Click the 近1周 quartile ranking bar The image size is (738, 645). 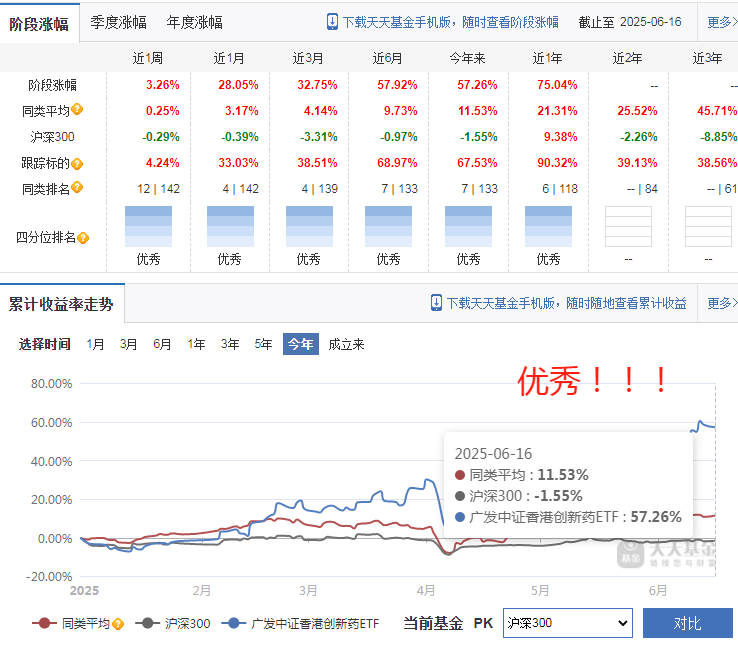pos(148,226)
